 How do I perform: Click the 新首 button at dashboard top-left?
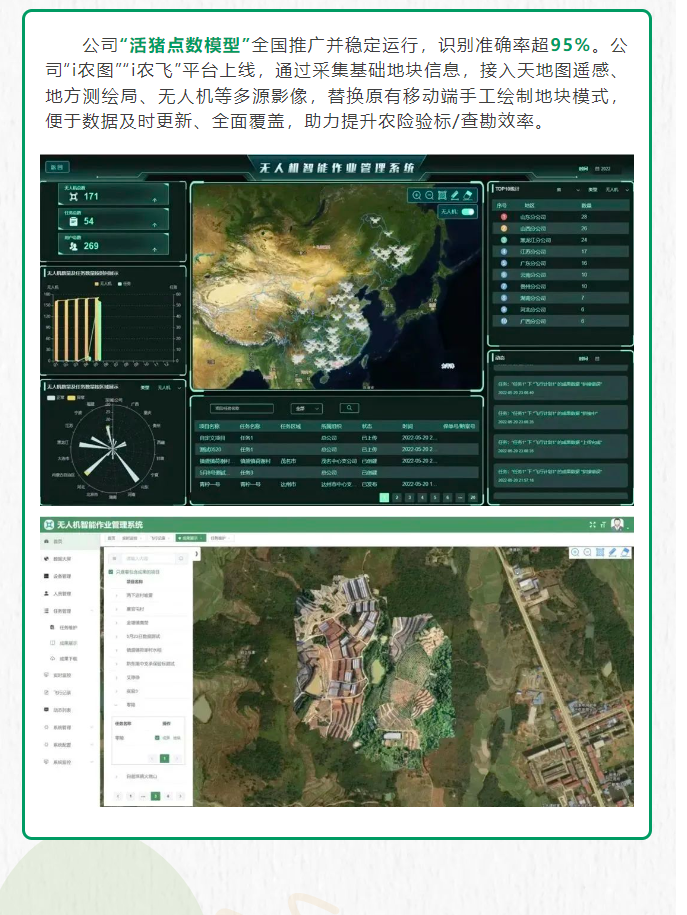click(x=57, y=167)
